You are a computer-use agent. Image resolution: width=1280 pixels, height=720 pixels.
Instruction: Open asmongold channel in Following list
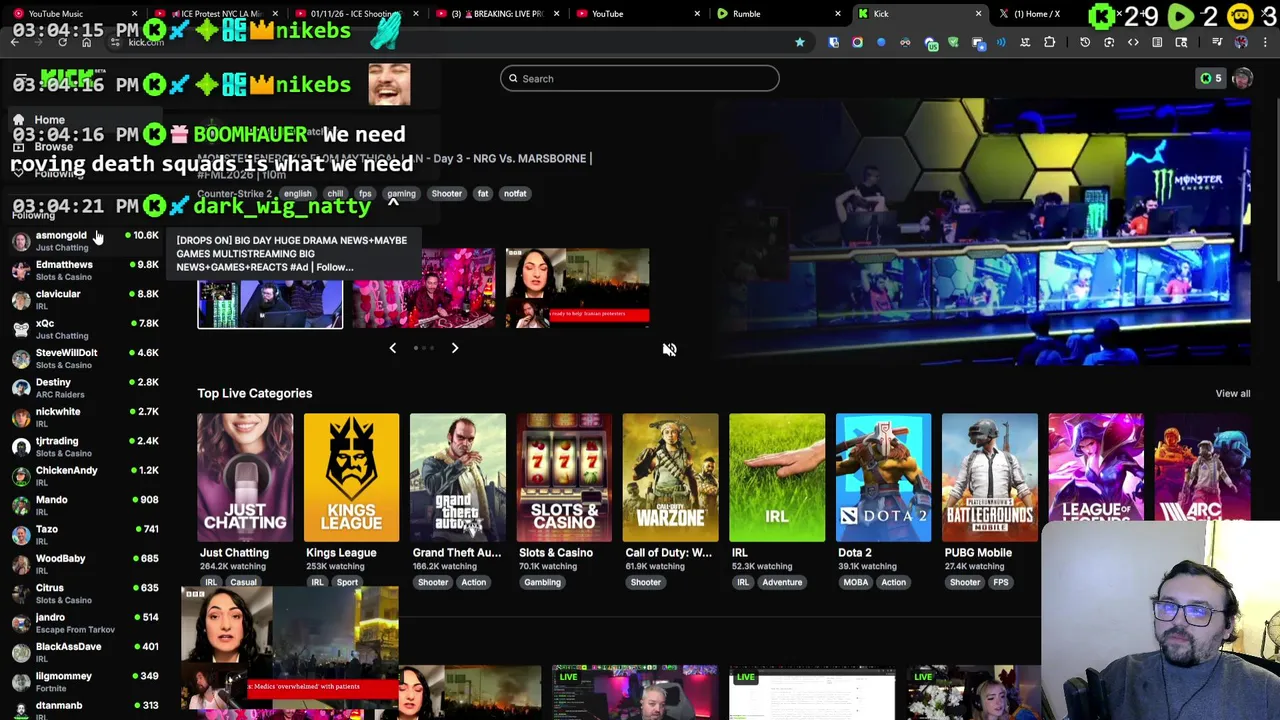pos(85,241)
